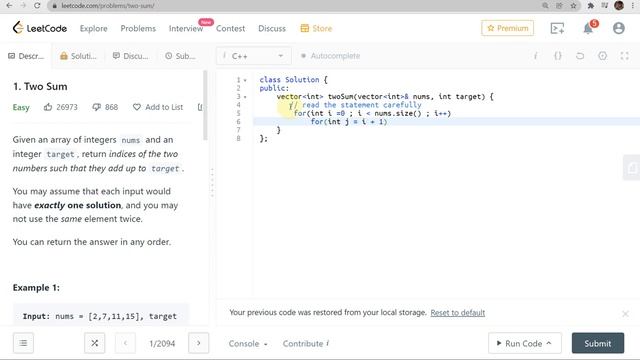Click the Reset to default link
This screenshot has width=640, height=360.
[458, 313]
